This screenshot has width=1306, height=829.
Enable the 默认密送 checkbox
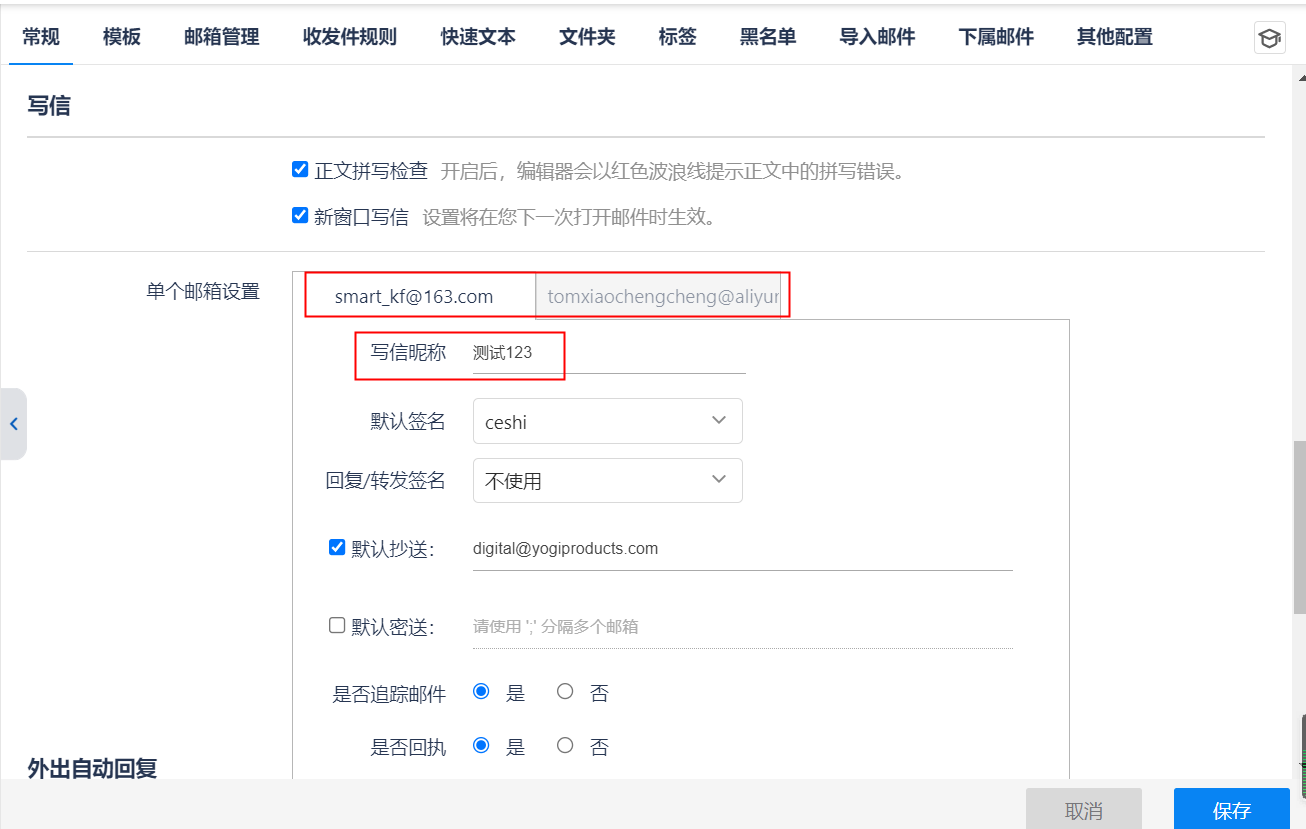click(x=337, y=625)
